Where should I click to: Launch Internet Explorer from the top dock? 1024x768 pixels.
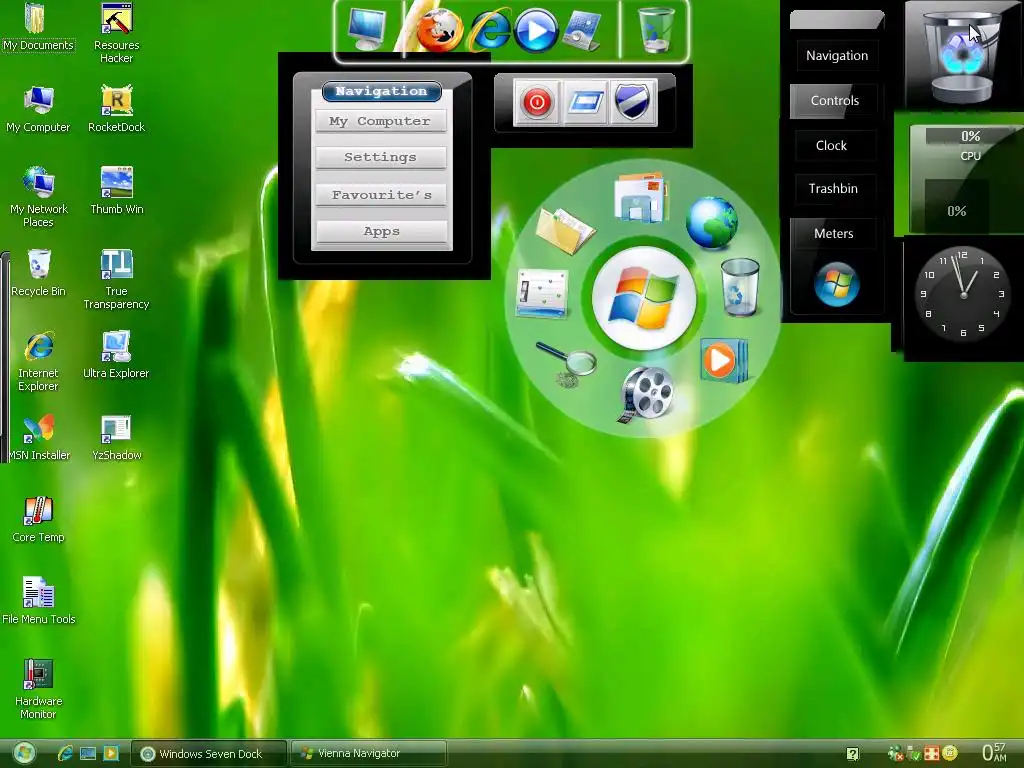click(x=490, y=31)
